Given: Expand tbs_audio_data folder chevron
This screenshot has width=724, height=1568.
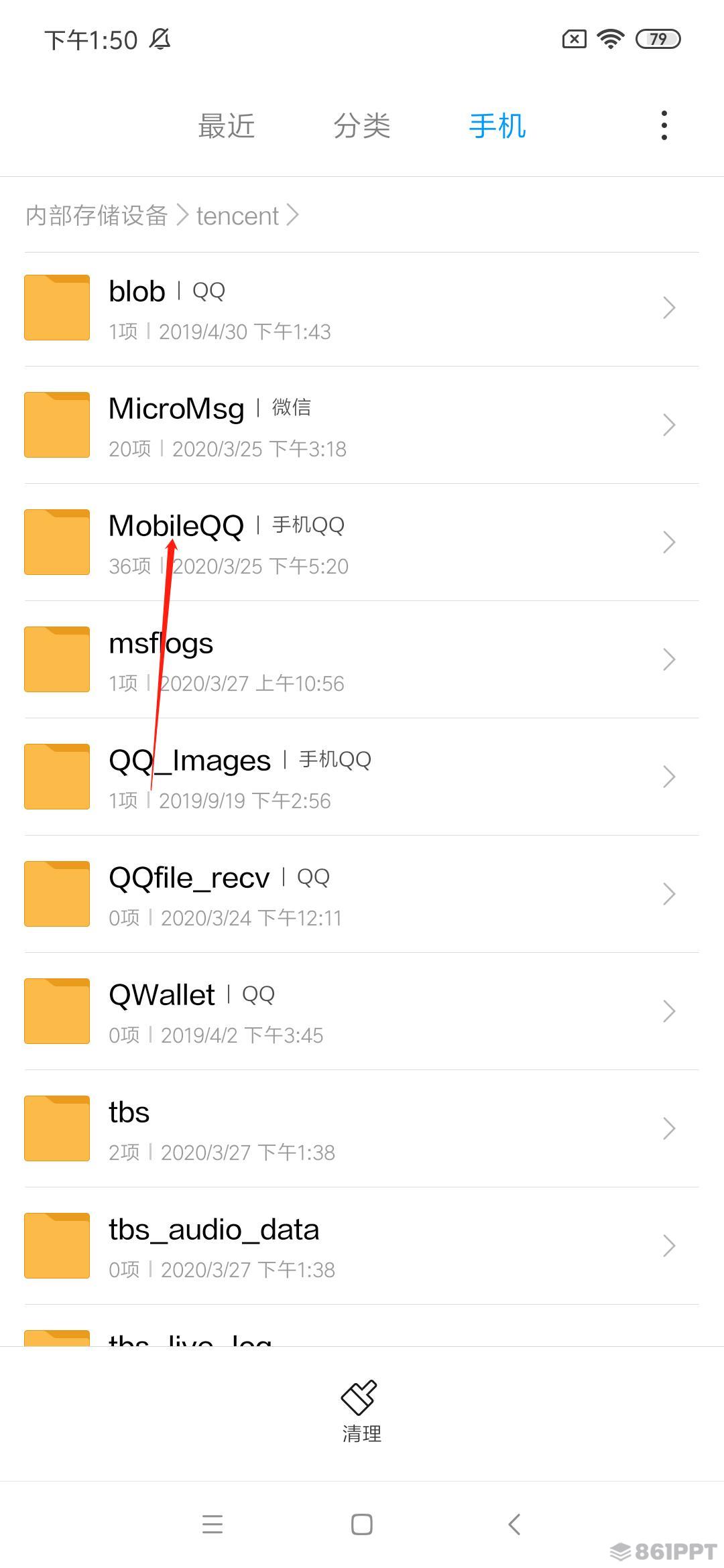Looking at the screenshot, I should (668, 1246).
